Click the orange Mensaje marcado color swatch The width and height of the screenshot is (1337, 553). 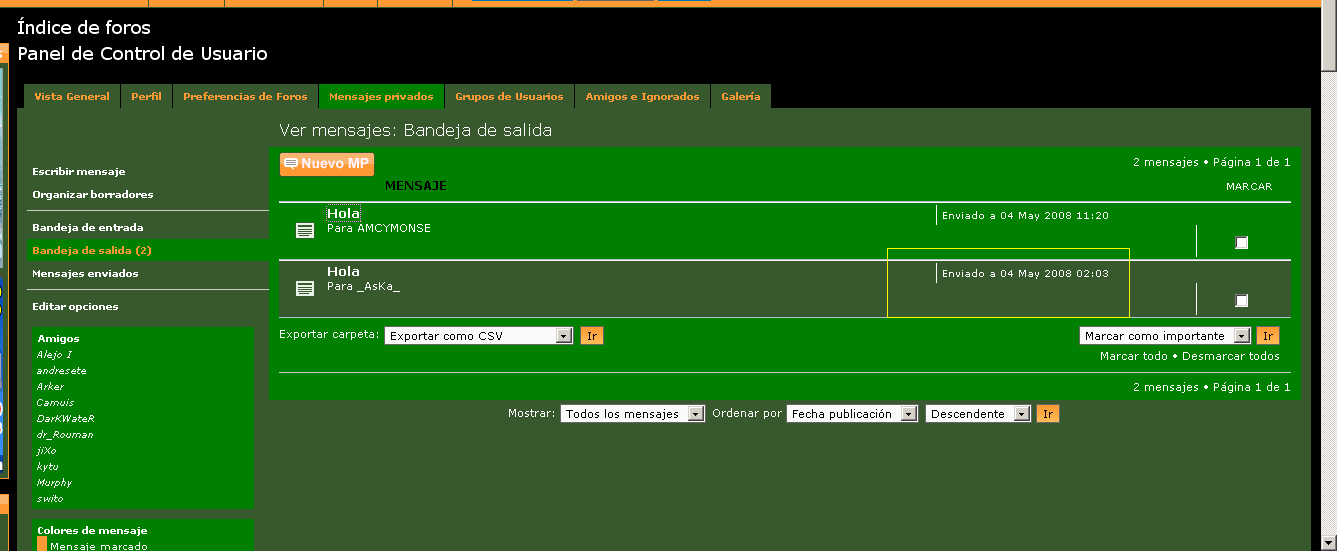(x=42, y=545)
